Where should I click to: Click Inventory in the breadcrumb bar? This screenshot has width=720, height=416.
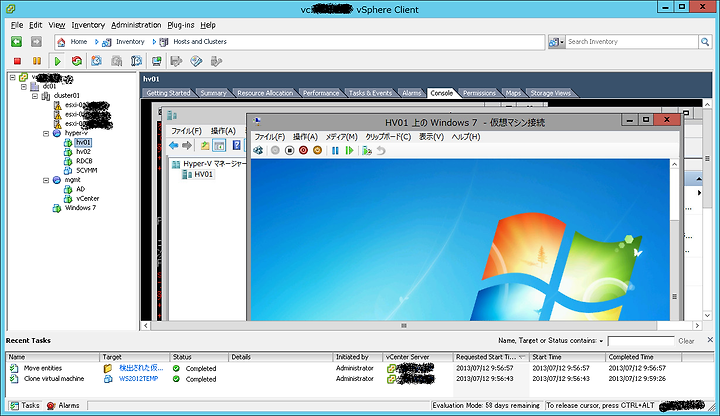(130, 42)
